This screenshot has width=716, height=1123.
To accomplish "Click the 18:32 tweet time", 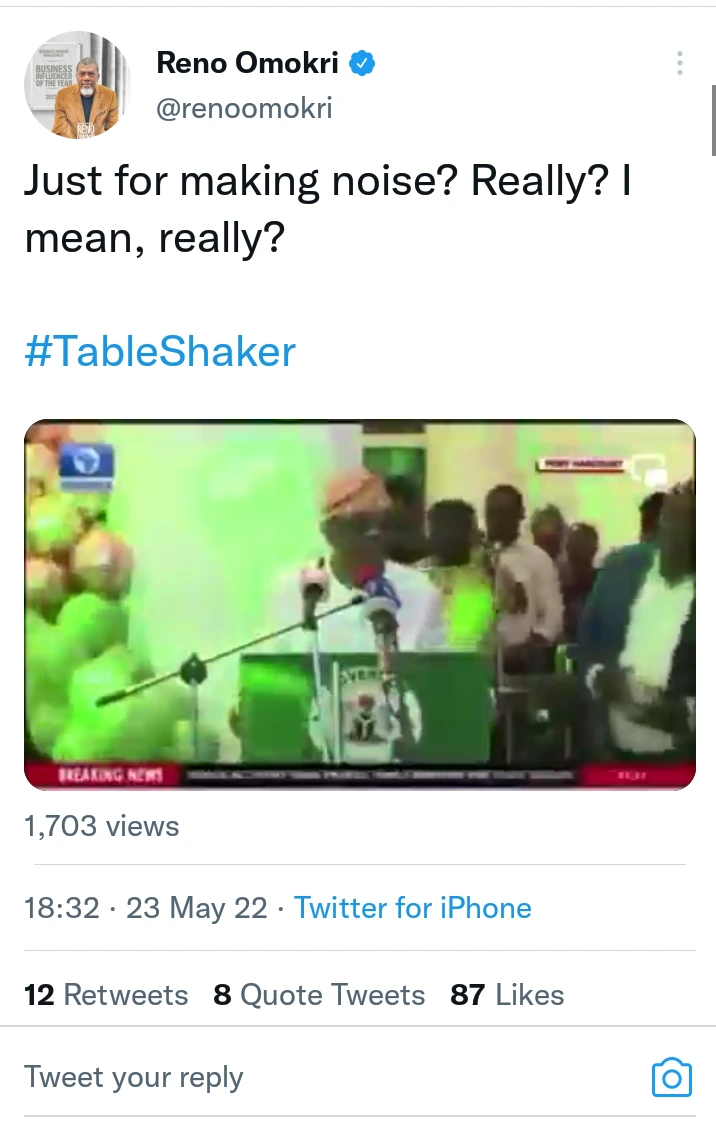I will [x=61, y=908].
